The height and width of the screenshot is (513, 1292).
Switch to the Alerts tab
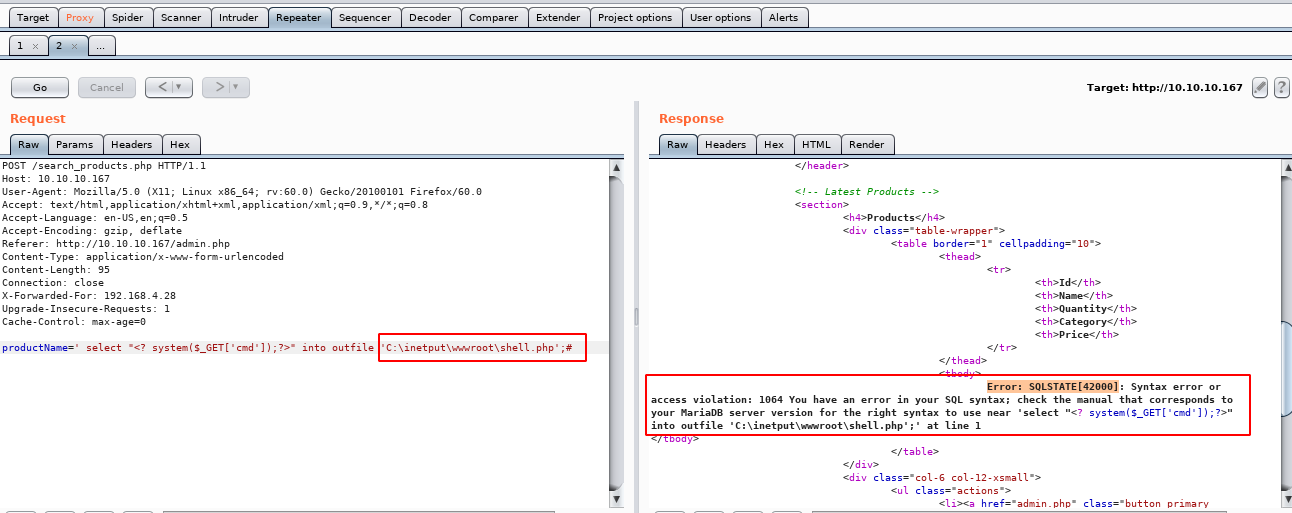point(784,17)
